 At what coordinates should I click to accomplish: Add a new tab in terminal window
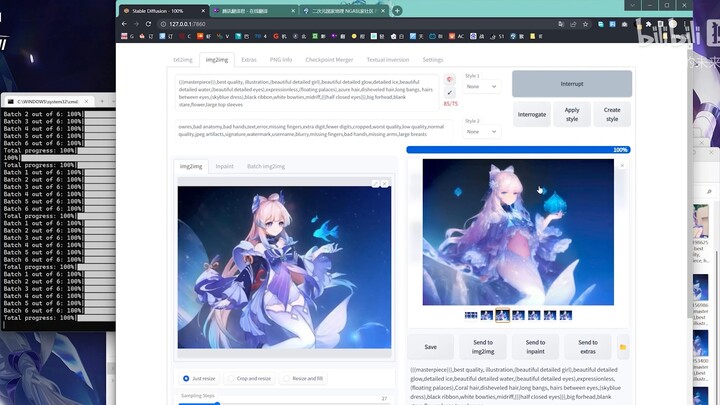click(102, 101)
